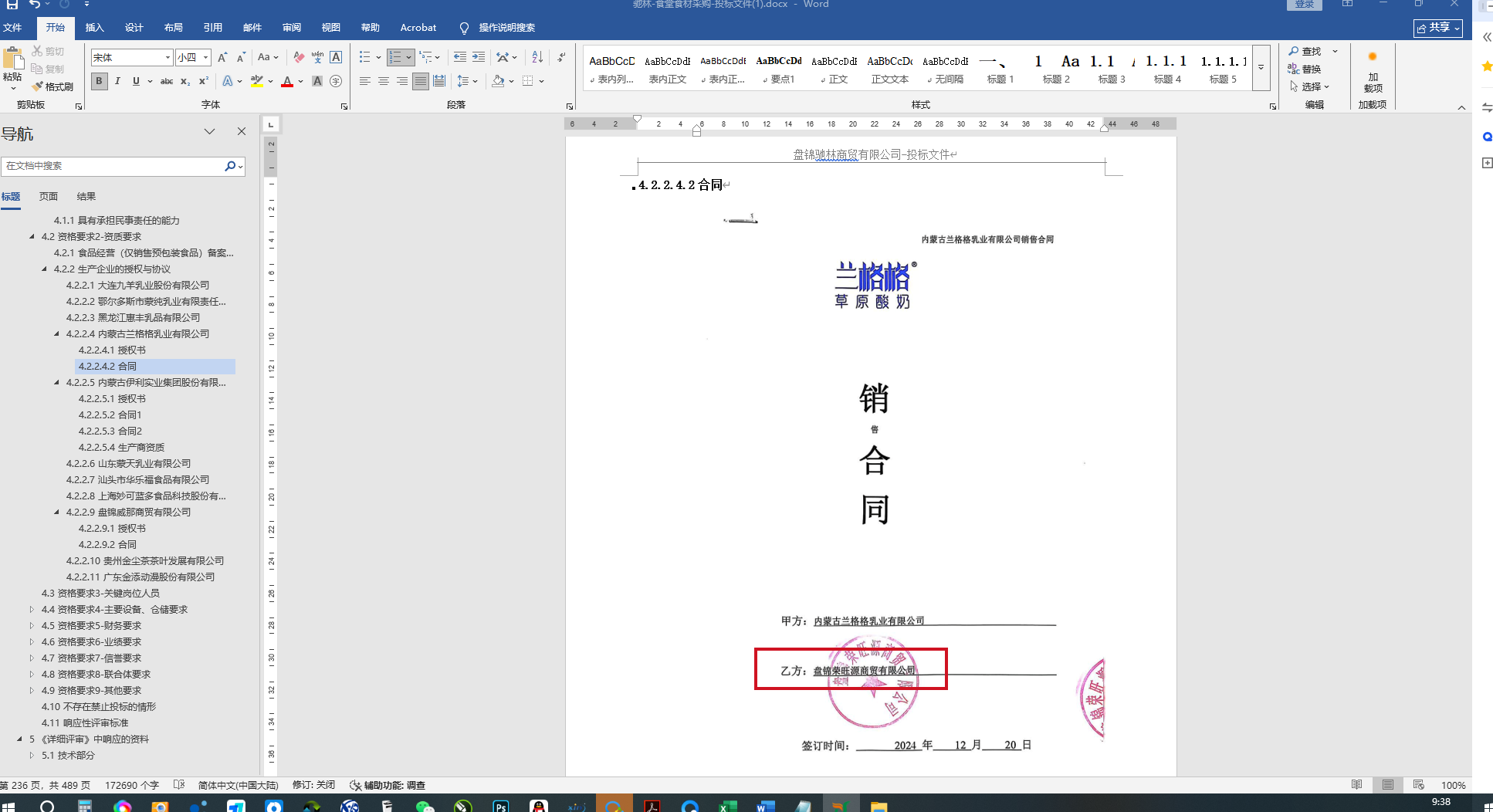This screenshot has height=812, width=1493.
Task: Open the change case Aa dropdown
Action: (x=268, y=57)
